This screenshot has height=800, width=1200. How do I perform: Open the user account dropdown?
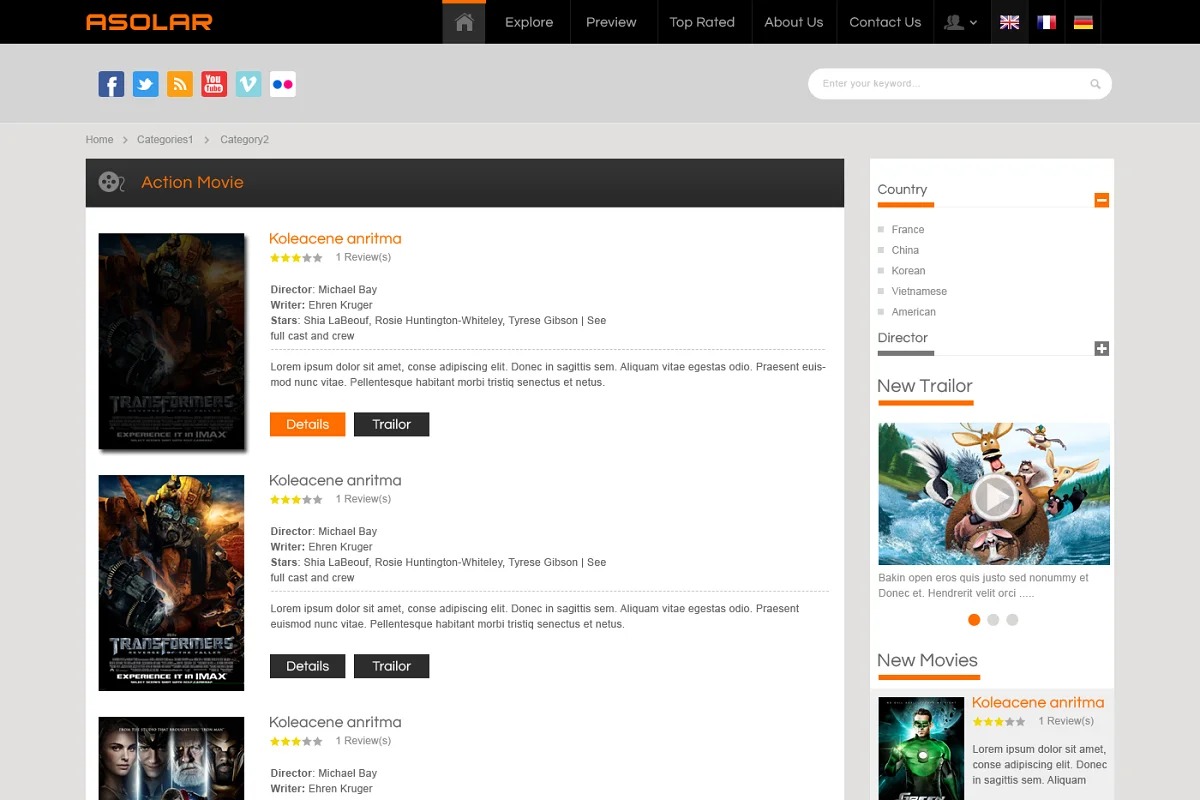click(x=962, y=22)
